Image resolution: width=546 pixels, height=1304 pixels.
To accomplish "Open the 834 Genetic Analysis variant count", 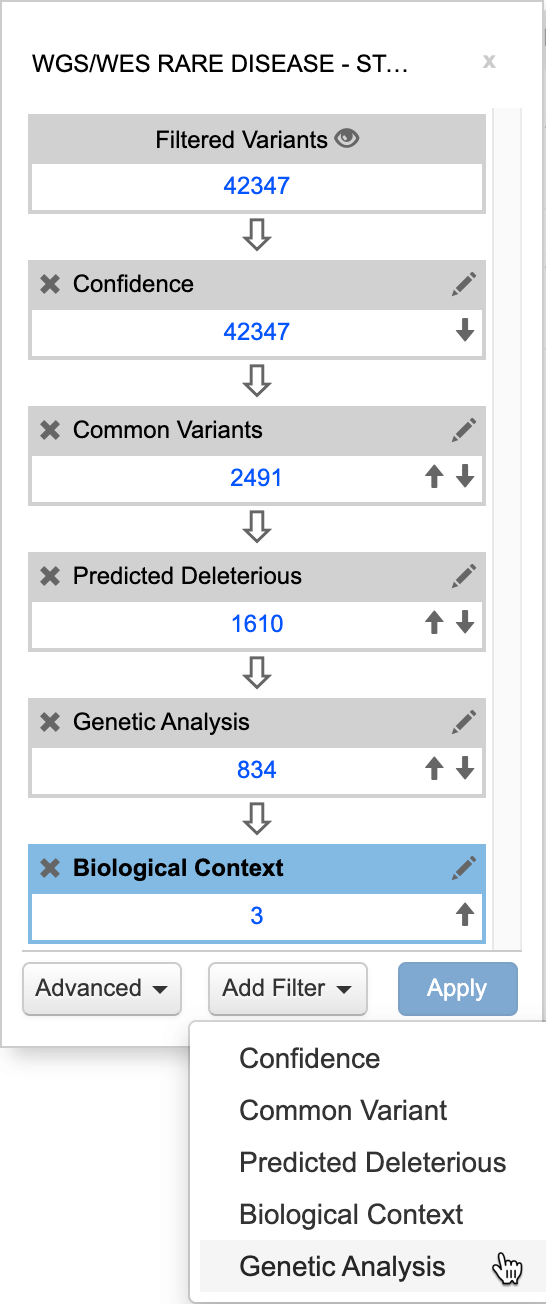I will tap(257, 770).
